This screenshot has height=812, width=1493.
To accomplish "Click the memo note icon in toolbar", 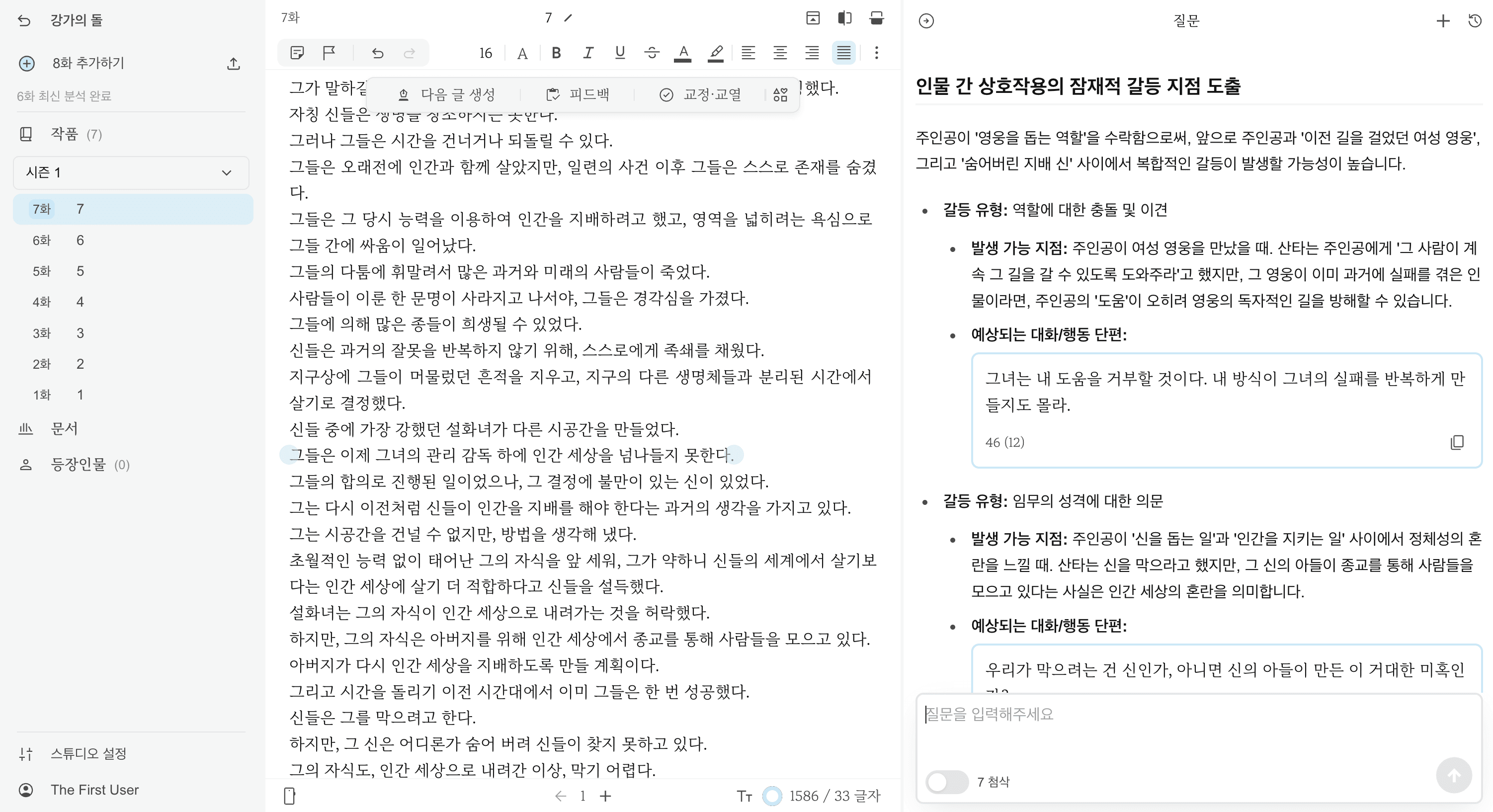I will pos(297,53).
